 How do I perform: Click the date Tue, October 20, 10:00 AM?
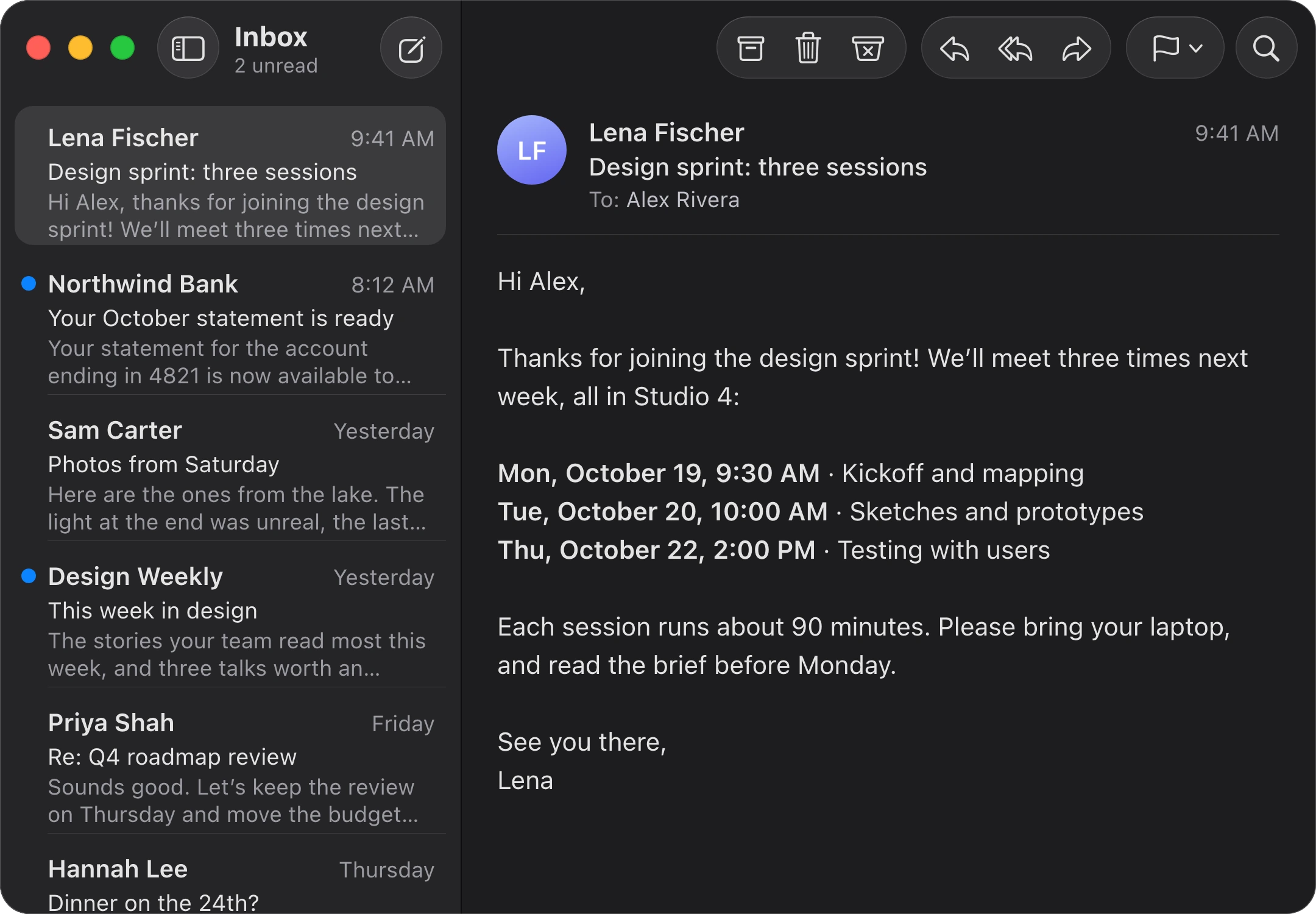point(663,512)
